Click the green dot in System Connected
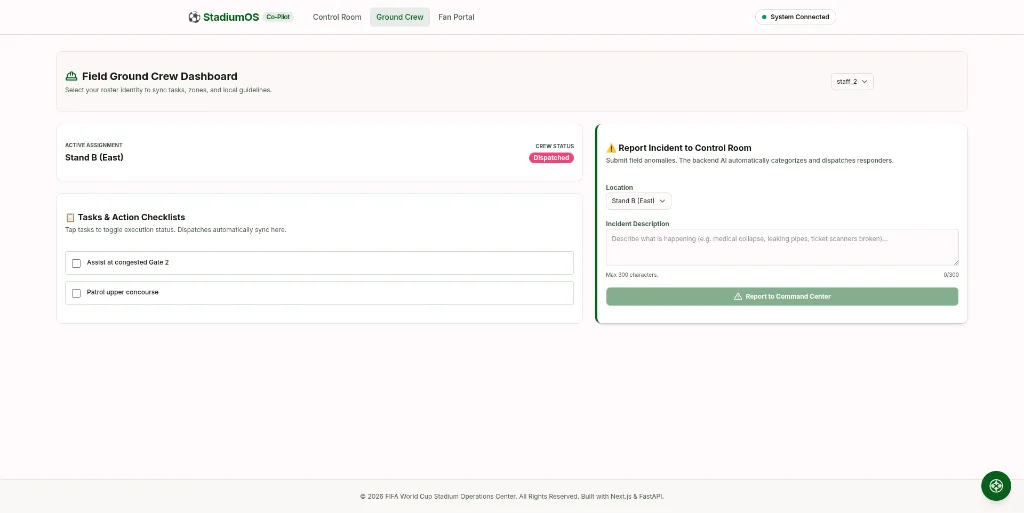The image size is (1024, 513). point(764,17)
